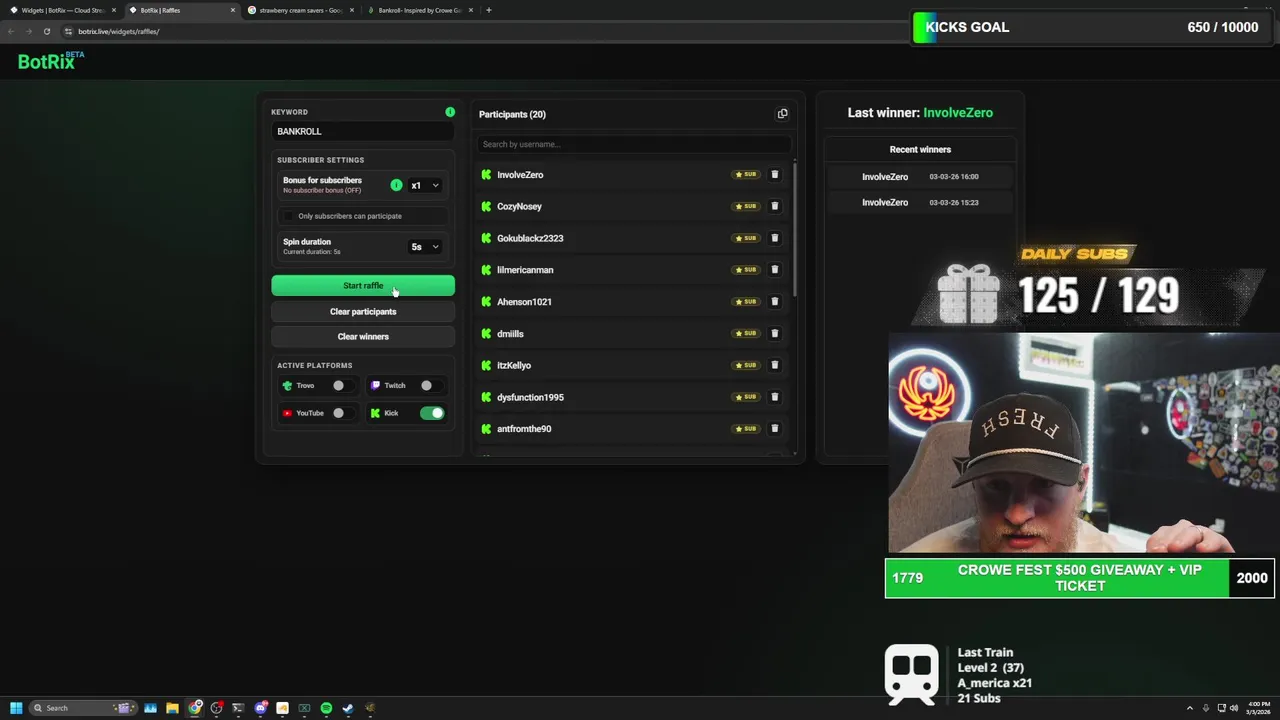Viewport: 1280px width, 720px height.
Task: Select participant dmiills name
Action: (510, 334)
